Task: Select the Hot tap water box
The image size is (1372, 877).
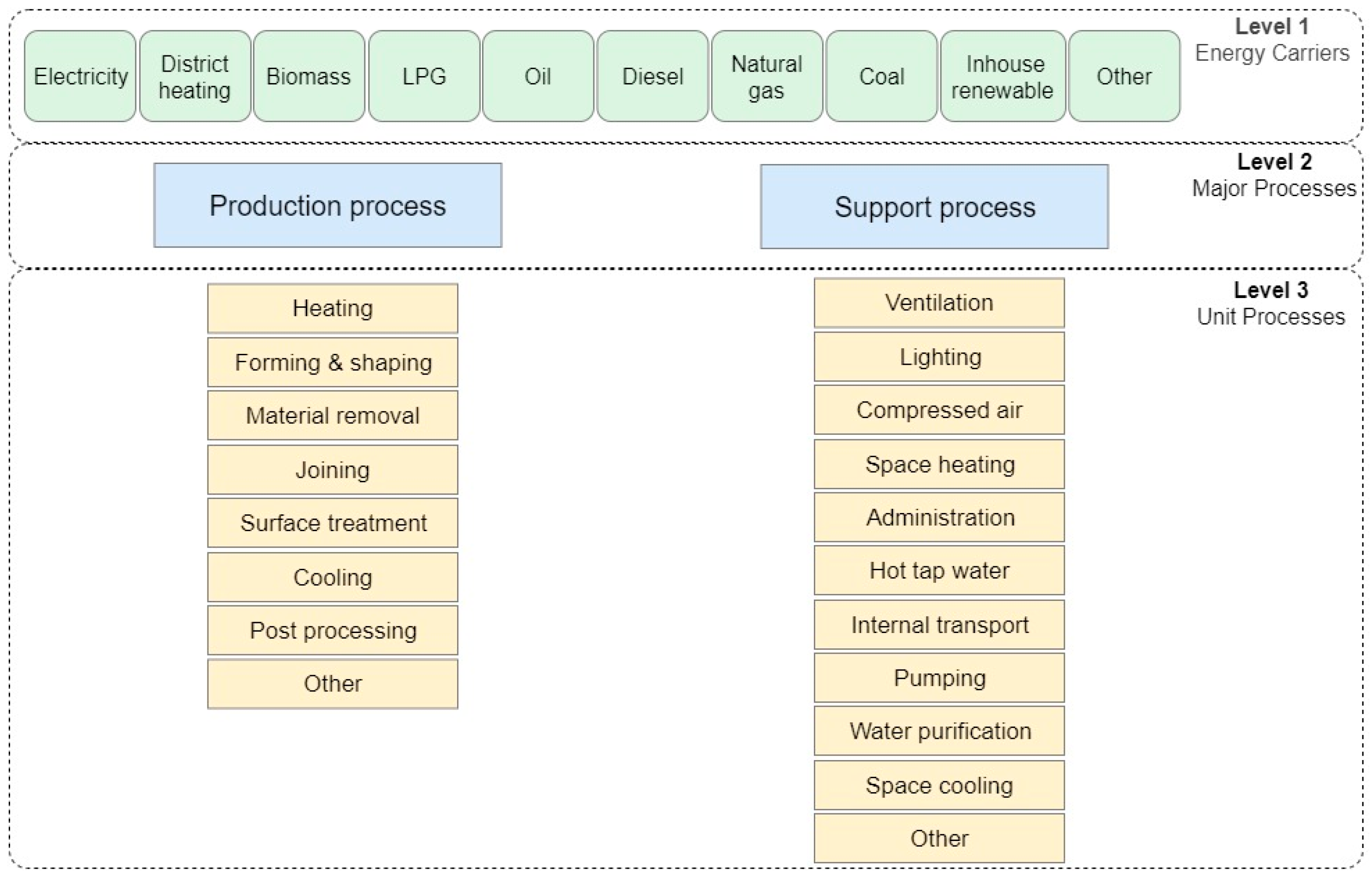Action: click(939, 571)
